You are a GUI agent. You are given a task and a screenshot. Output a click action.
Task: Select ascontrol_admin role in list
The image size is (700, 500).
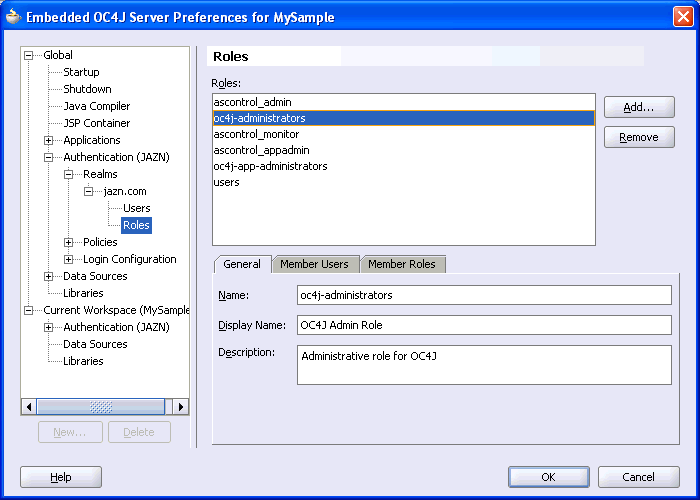pos(404,102)
